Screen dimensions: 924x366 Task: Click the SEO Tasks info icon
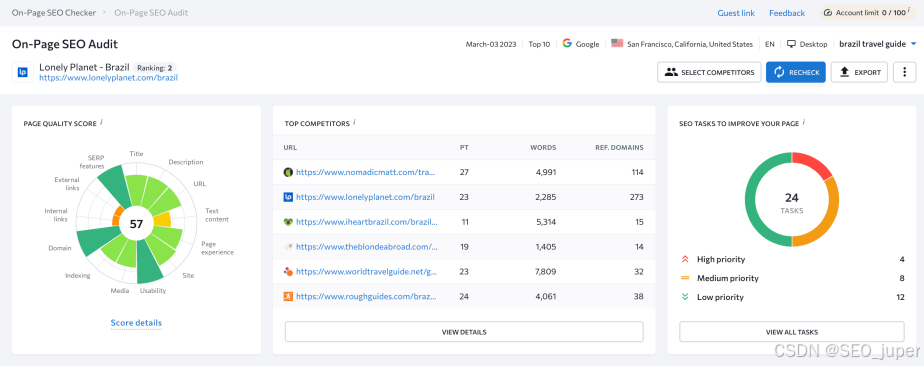(804, 122)
